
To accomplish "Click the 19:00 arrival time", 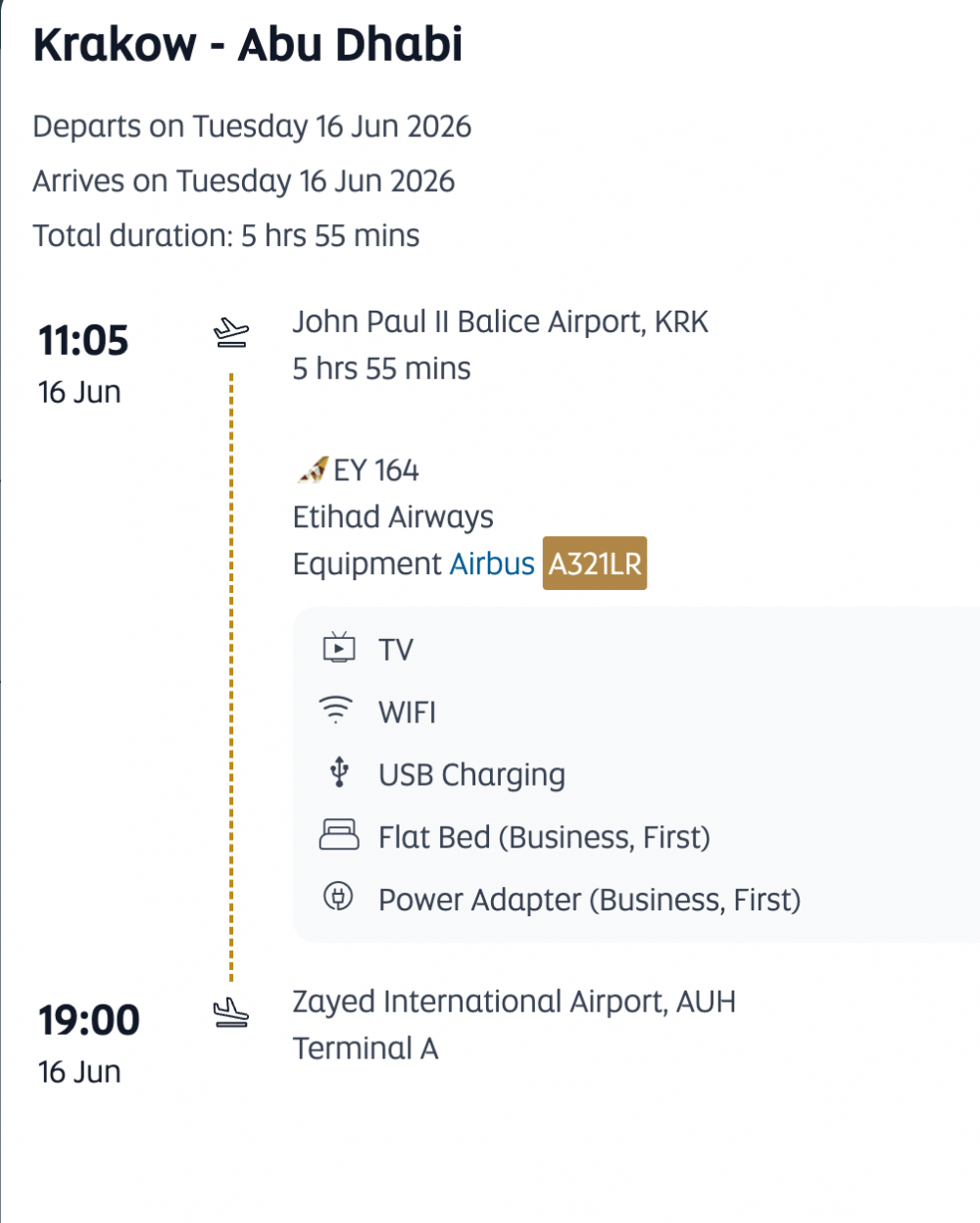I will [89, 1020].
